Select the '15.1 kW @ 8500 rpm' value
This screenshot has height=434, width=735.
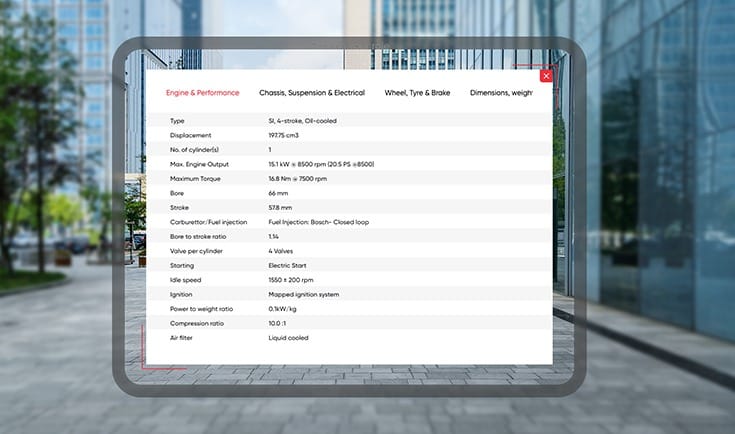point(321,165)
